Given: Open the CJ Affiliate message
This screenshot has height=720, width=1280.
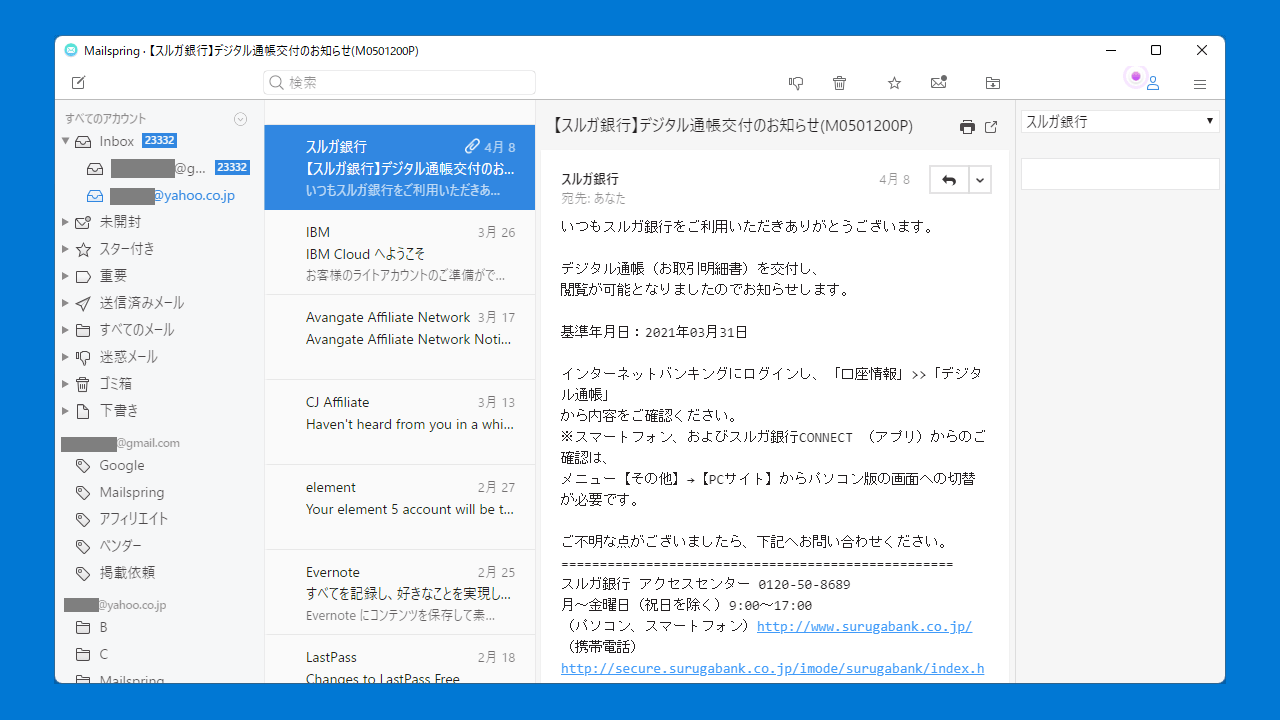Looking at the screenshot, I should (x=400, y=422).
